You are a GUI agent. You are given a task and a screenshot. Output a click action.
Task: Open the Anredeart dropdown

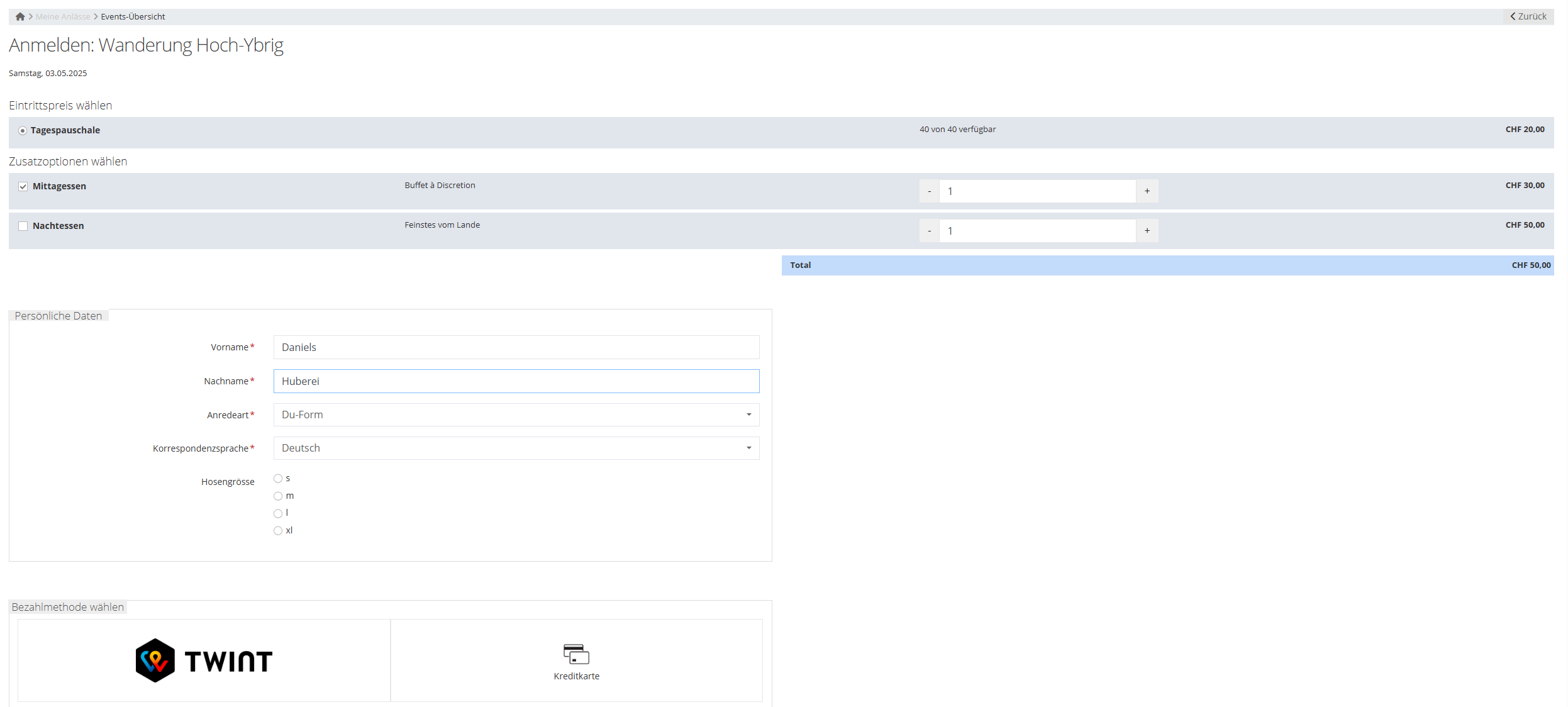pyautogui.click(x=516, y=415)
